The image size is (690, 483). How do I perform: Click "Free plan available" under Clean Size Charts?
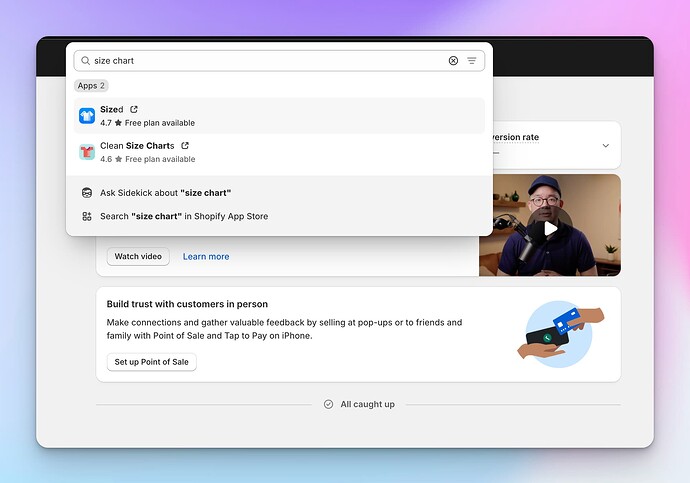point(160,159)
